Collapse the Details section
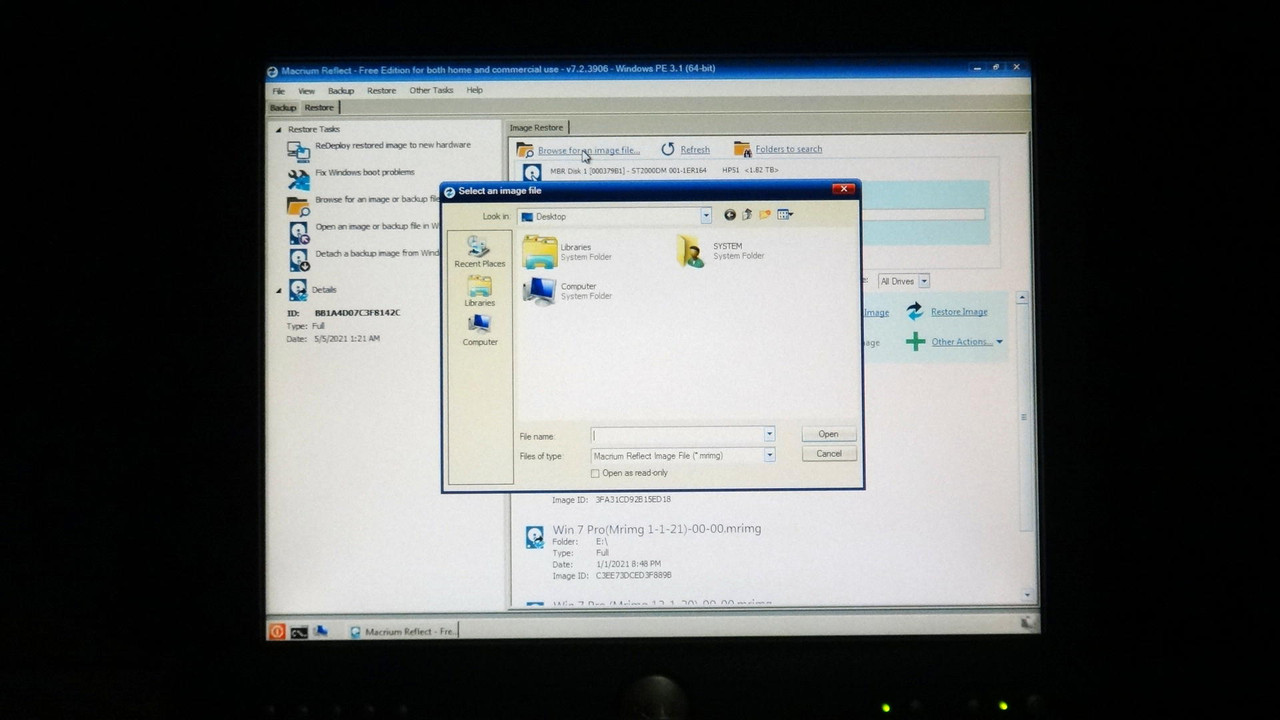Viewport: 1280px width, 720px height. (x=279, y=290)
